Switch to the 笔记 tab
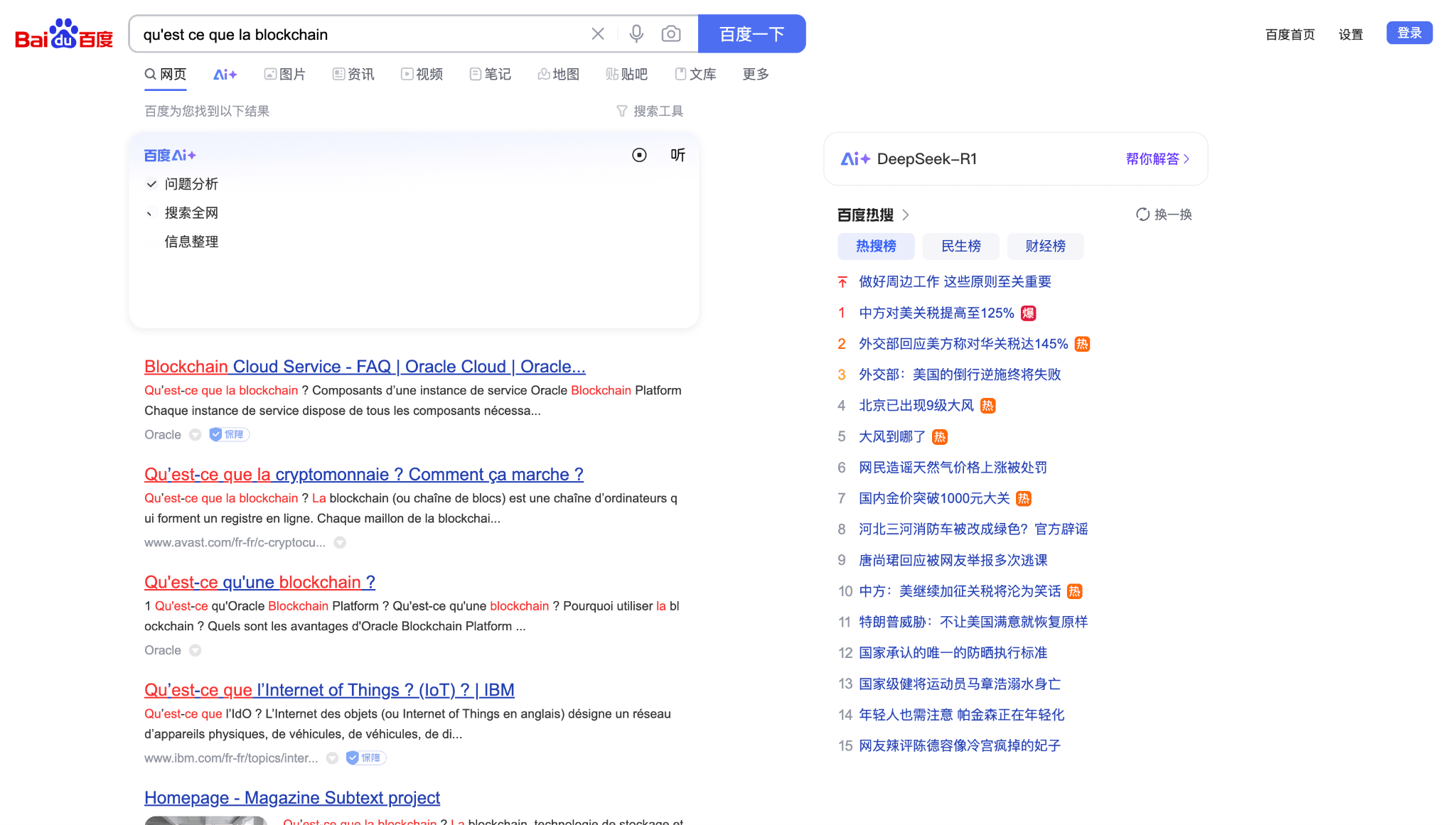Screen dimensions: 1456x825 pyautogui.click(x=490, y=75)
